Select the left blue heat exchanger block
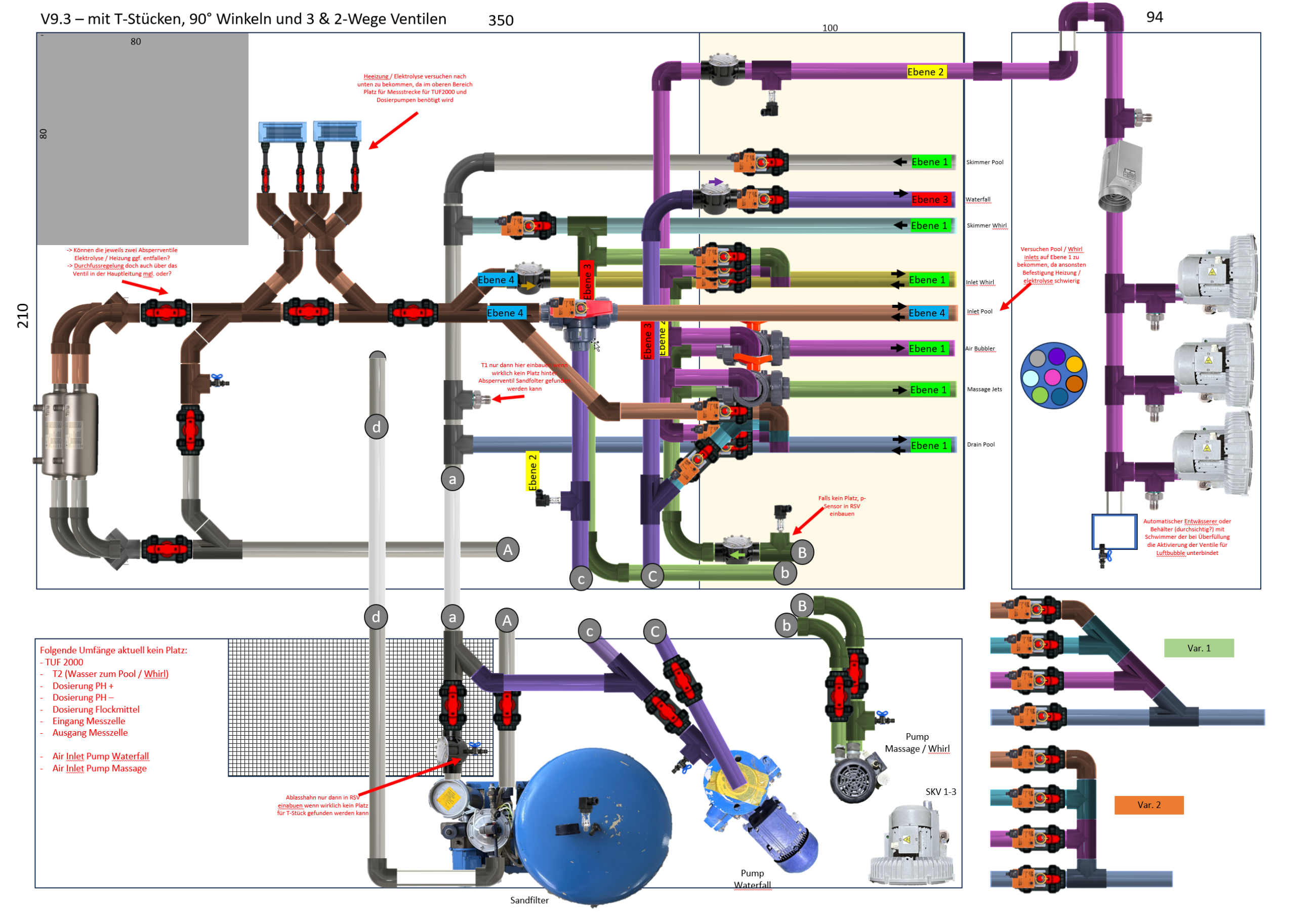Screen dimensions: 1316x920 click(282, 132)
